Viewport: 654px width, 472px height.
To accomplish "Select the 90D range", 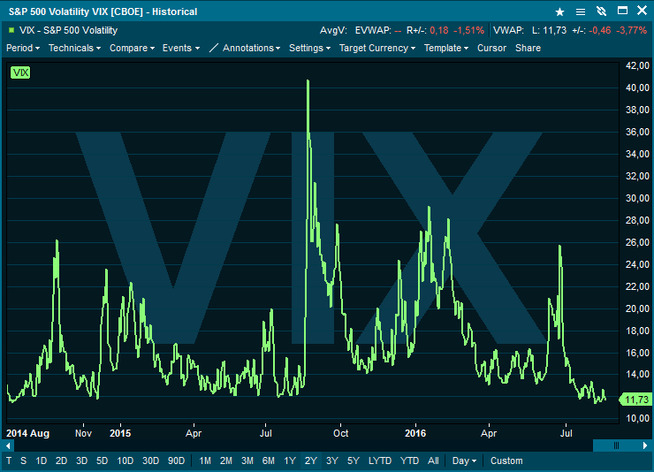I will tap(176, 461).
